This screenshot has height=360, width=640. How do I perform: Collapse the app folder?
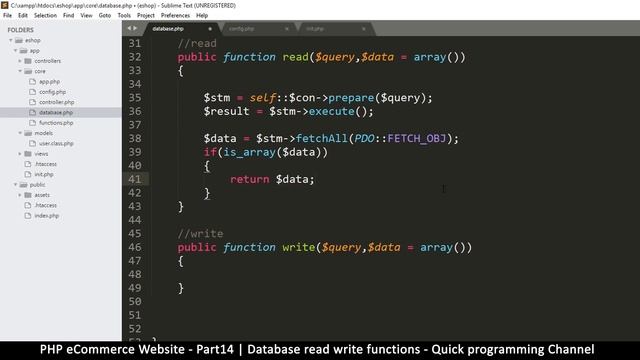pos(16,51)
